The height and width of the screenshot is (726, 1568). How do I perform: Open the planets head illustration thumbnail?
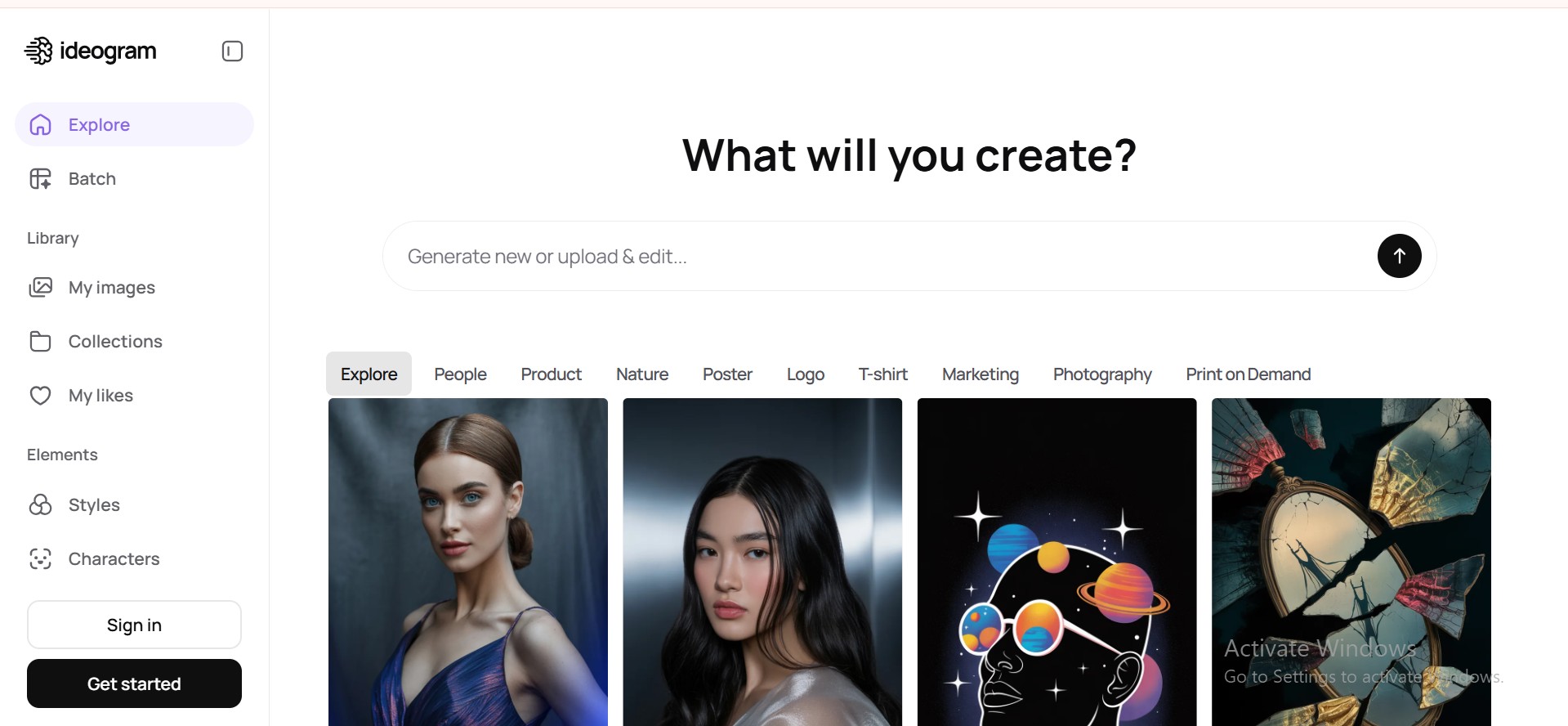1057,562
